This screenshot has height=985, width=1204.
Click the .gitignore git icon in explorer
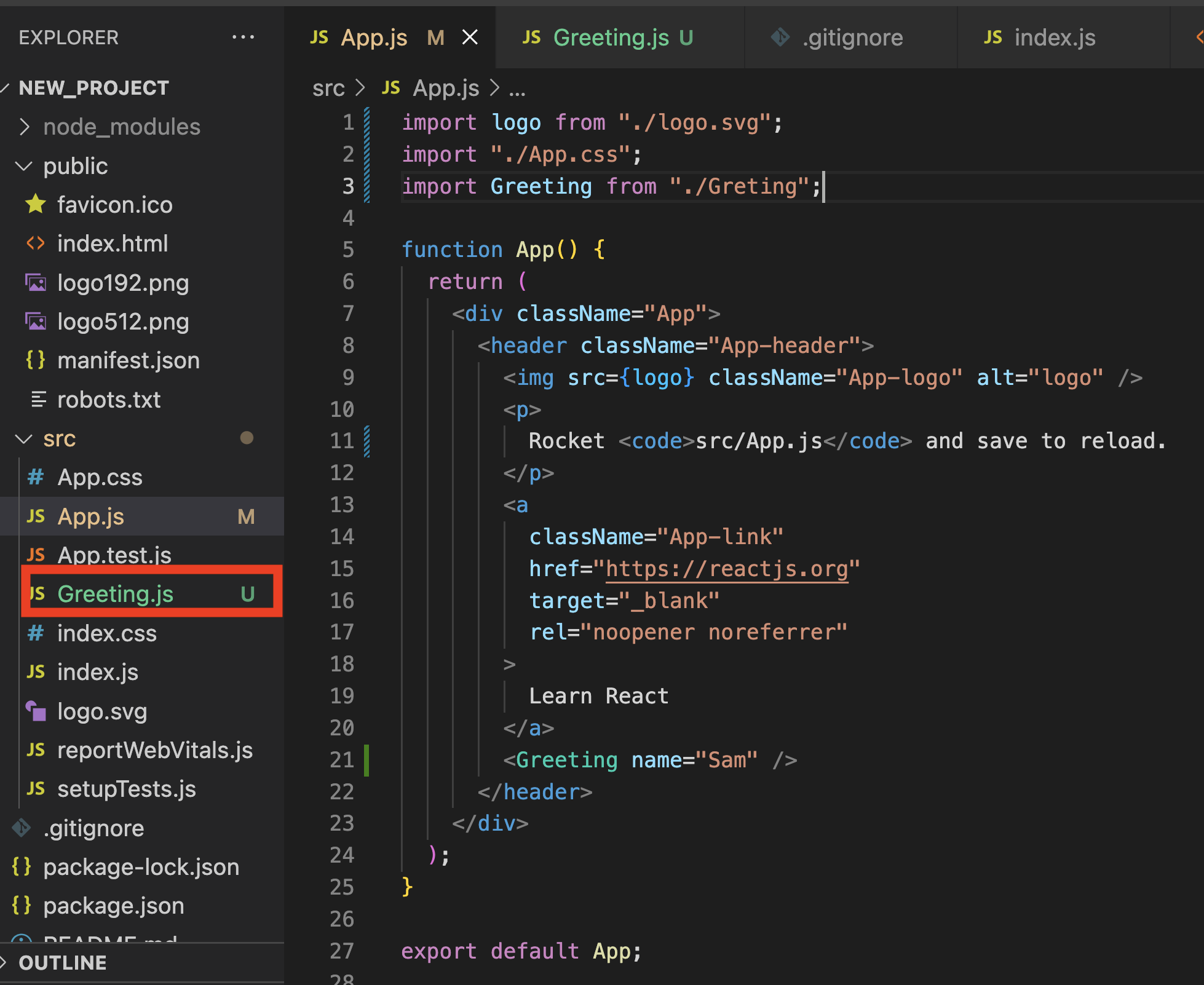tap(22, 828)
